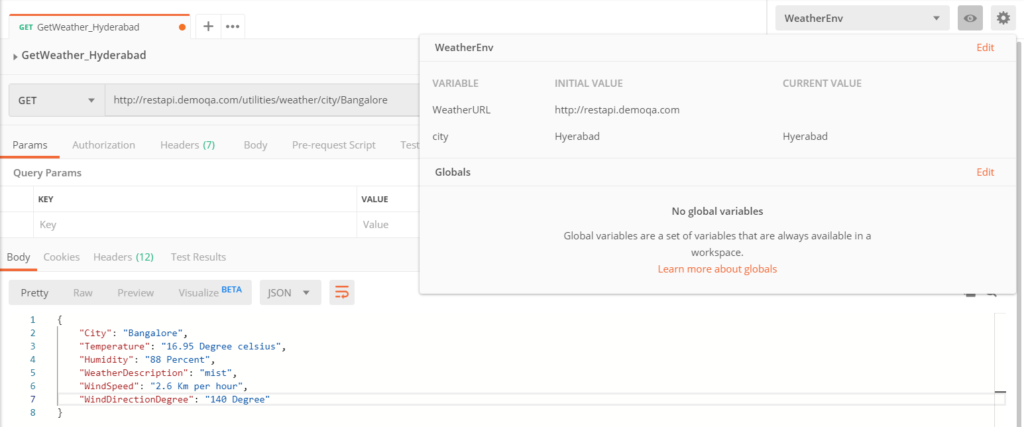Click the plus icon to open new tab
The width and height of the screenshot is (1024, 427).
coord(208,27)
